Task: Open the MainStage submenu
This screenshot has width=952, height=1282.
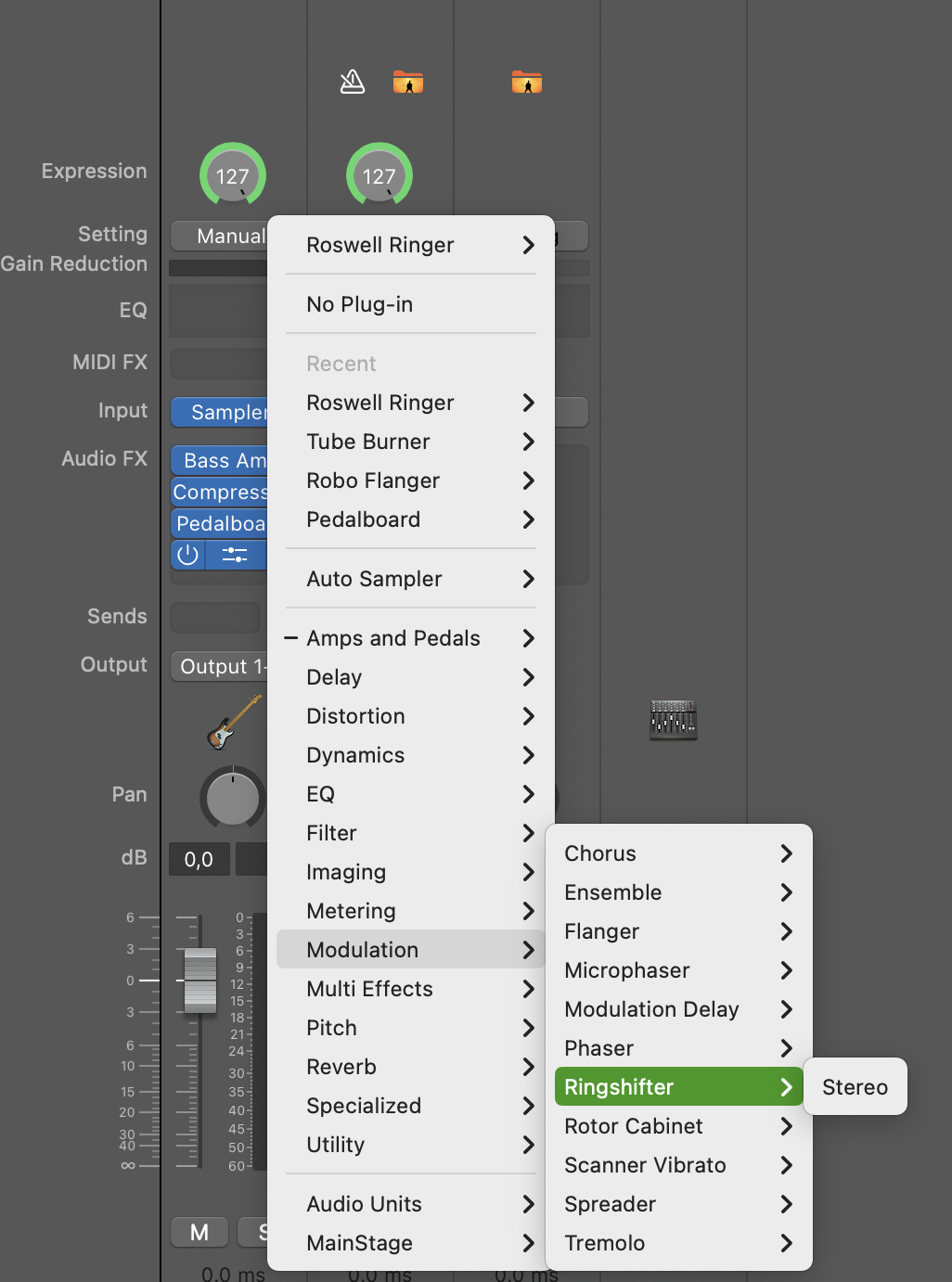Action: point(411,1243)
